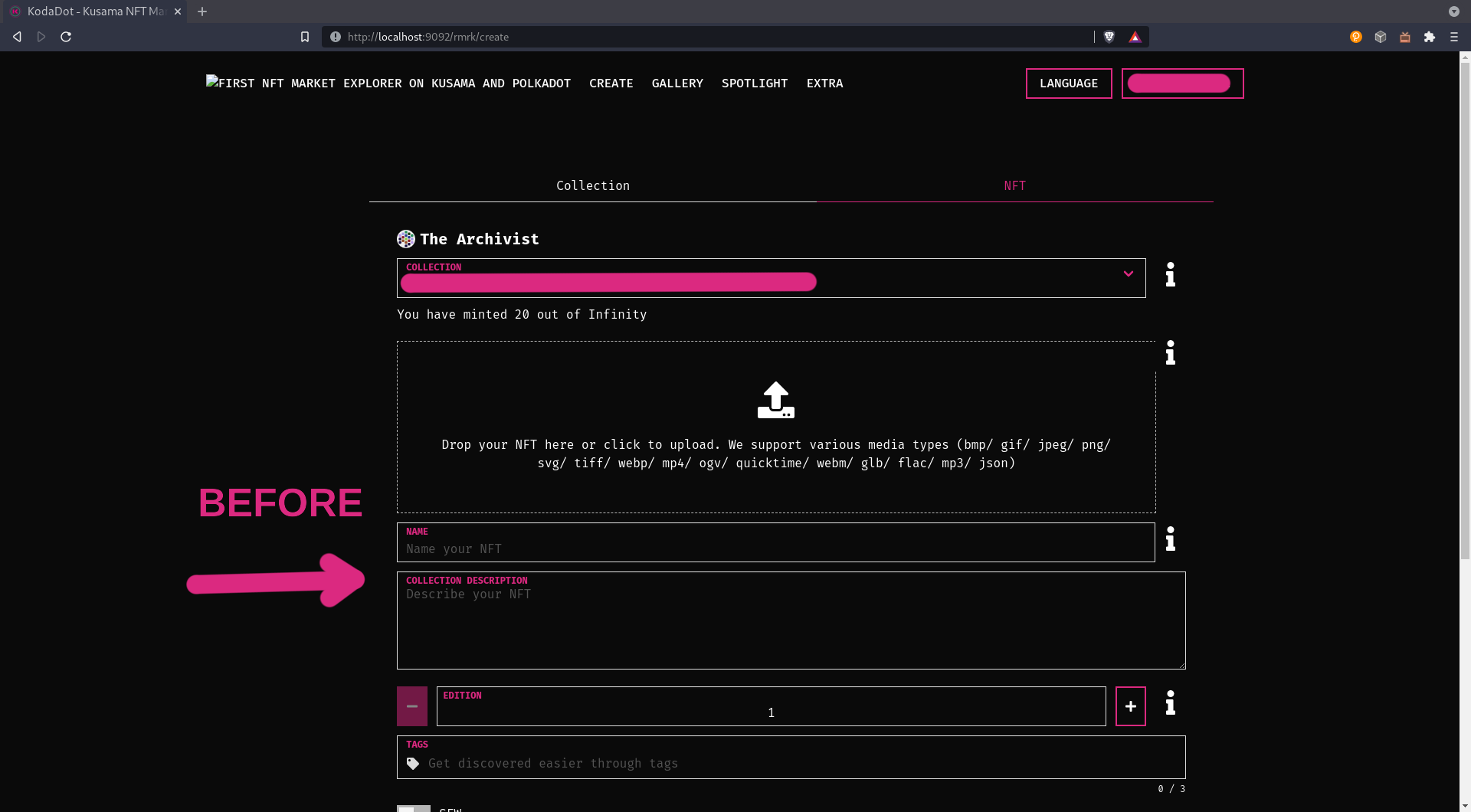Go back using the browser back arrow
Screen dimensions: 1471x812
coord(17,37)
